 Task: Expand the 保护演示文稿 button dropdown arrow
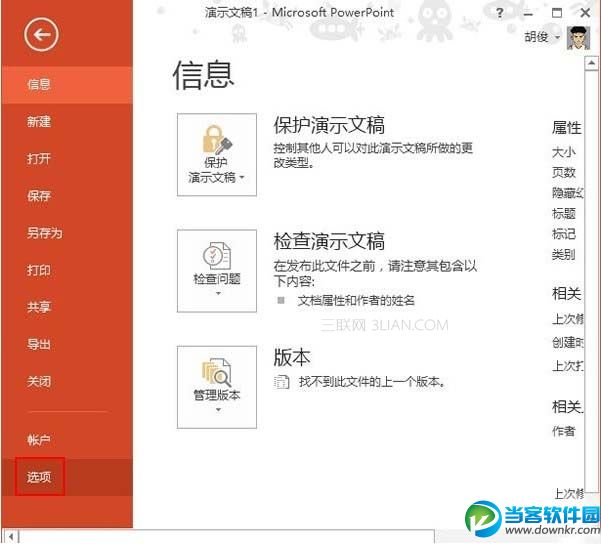tap(241, 177)
